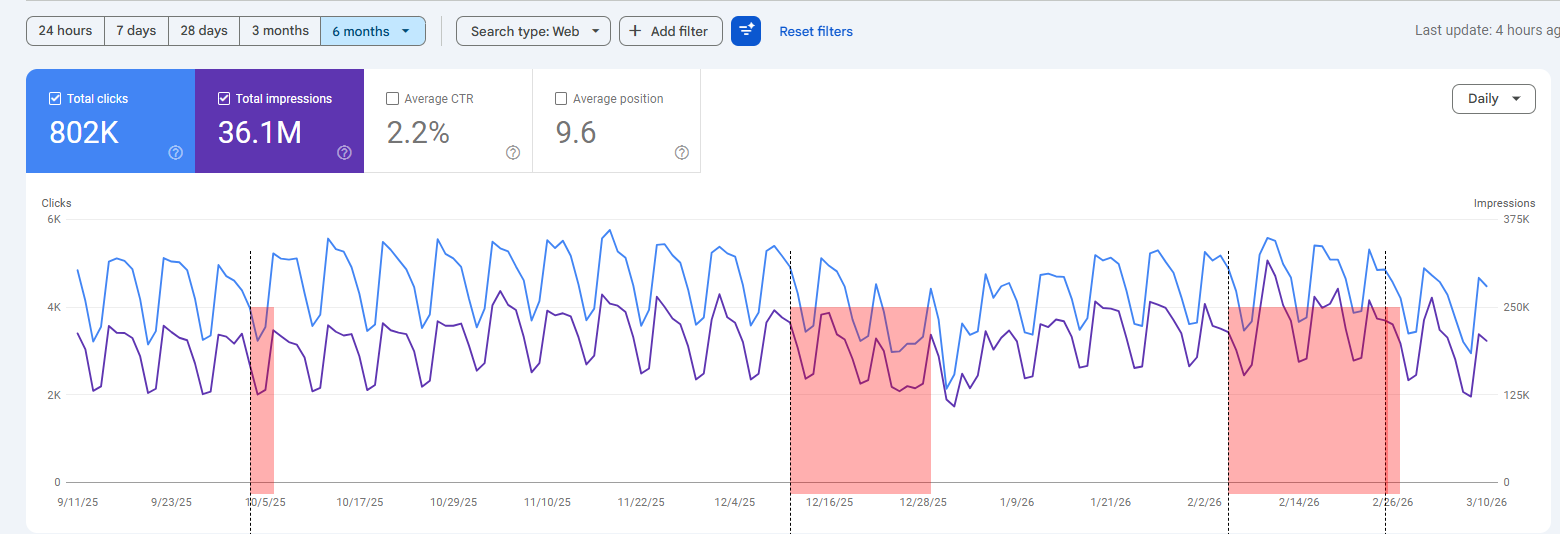The image size is (1560, 534).
Task: Open the Daily granularity dropdown
Action: (x=1493, y=99)
